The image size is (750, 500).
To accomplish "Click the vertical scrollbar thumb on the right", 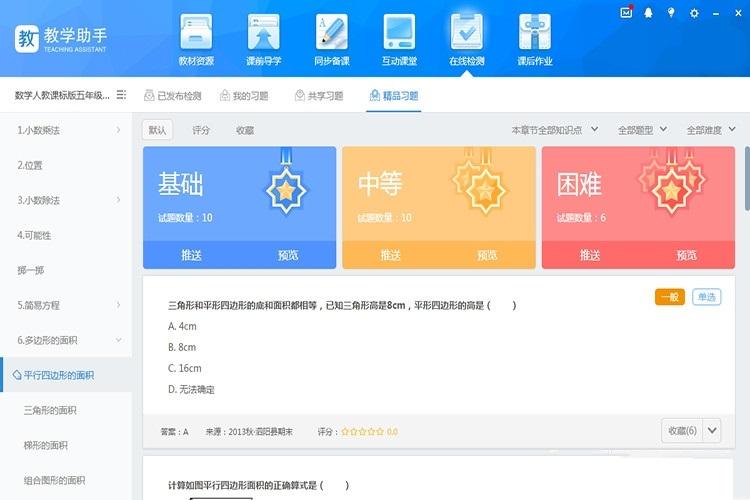I will (x=747, y=178).
